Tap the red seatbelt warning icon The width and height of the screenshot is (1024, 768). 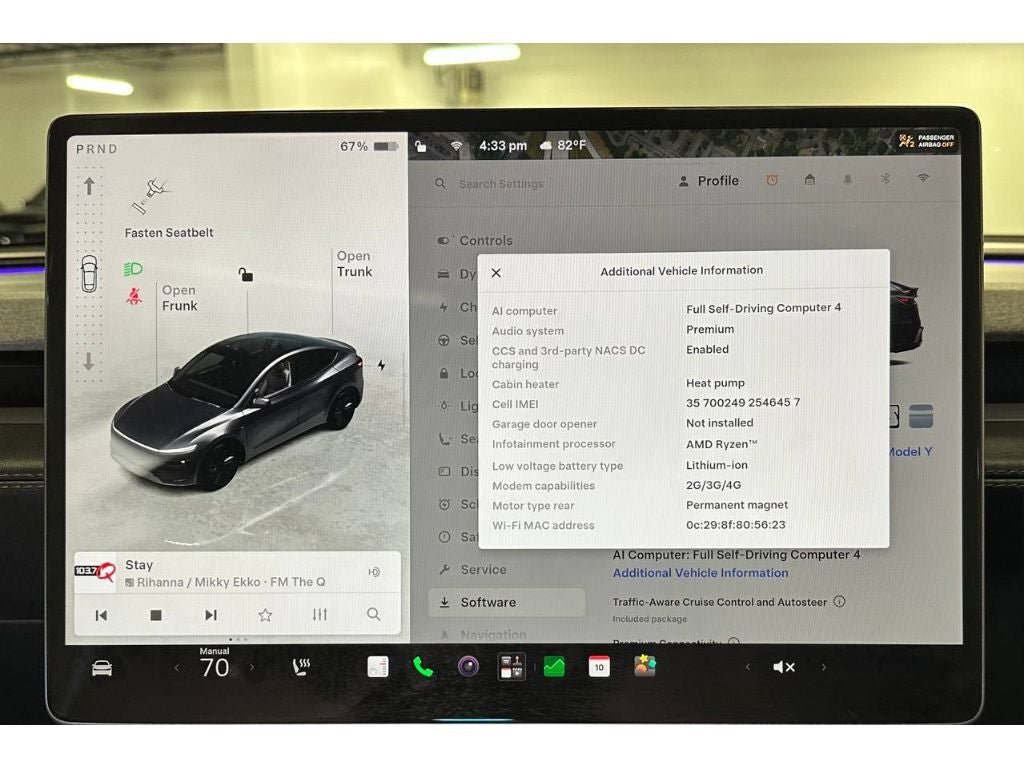(x=134, y=296)
